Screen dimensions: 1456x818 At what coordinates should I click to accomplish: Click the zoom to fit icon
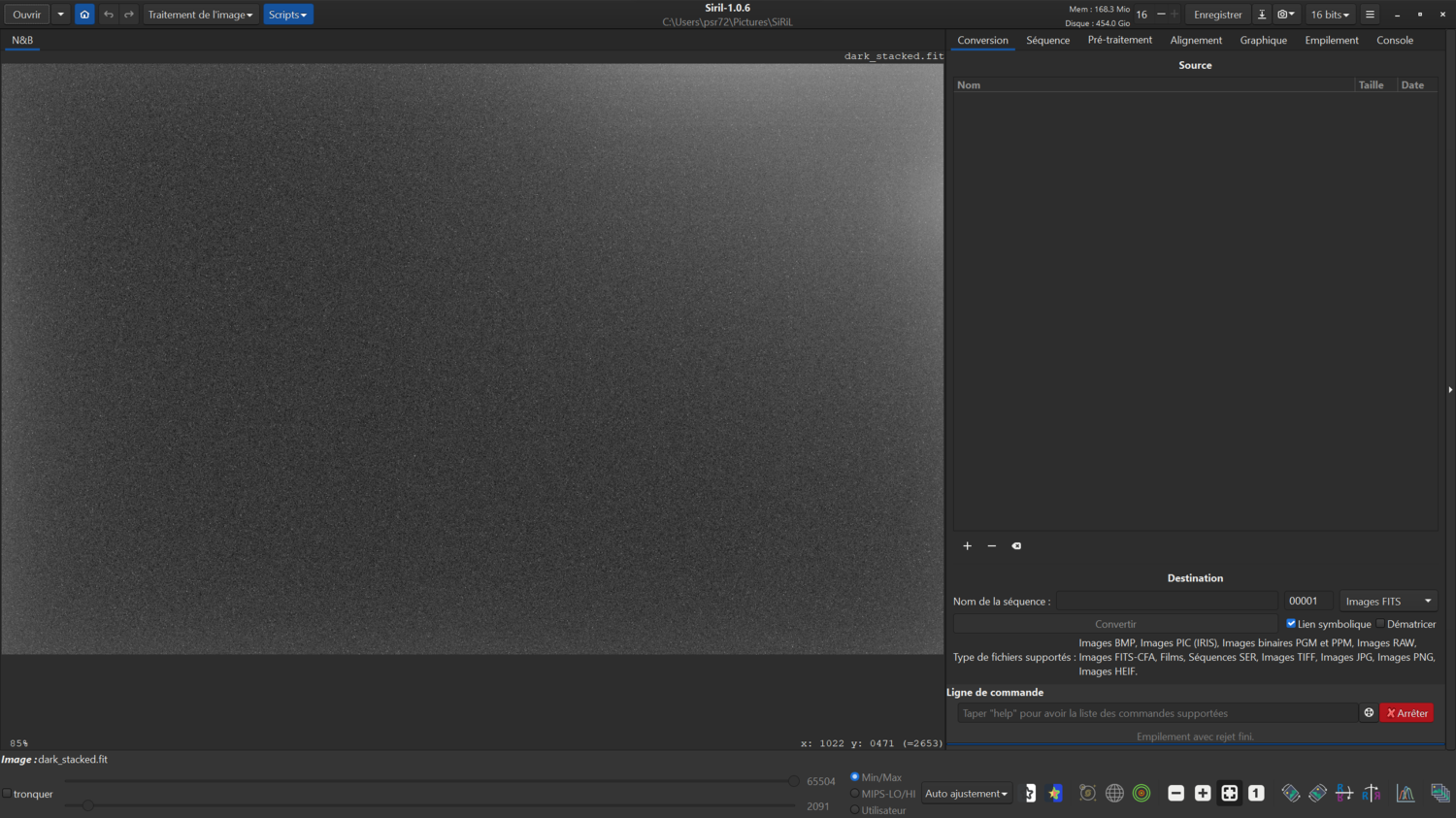pyautogui.click(x=1229, y=794)
